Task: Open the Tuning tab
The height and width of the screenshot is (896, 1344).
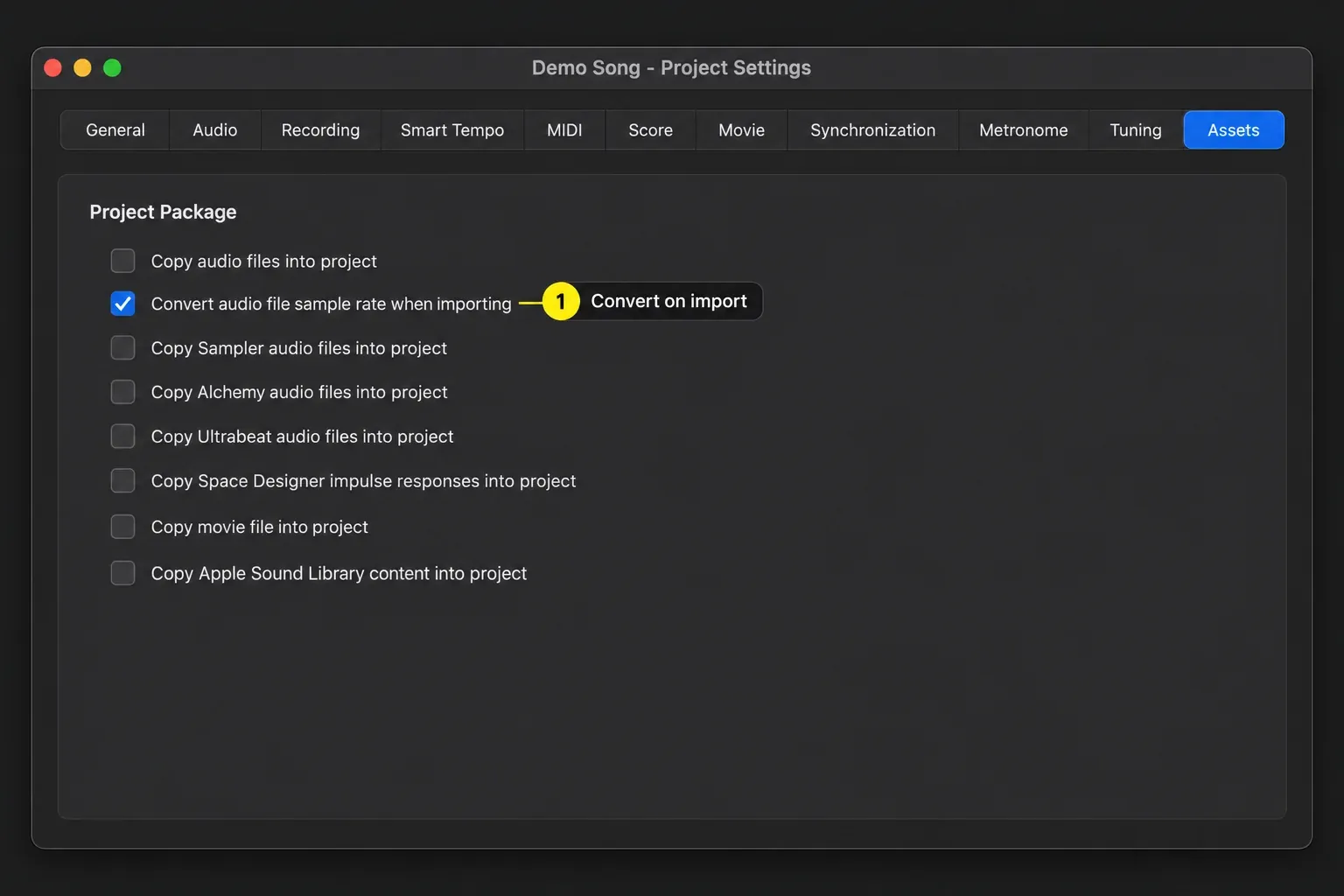Action: (x=1135, y=130)
